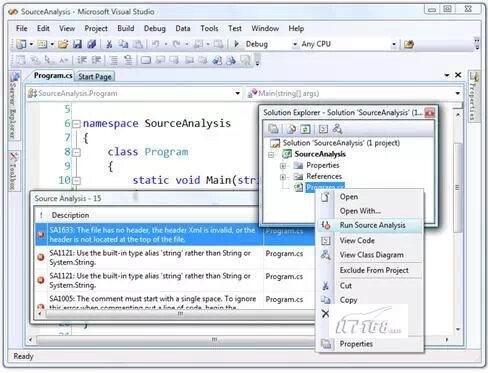Select the SA1633 file header warning row
Screen dimensions: 488x373
pos(175,235)
